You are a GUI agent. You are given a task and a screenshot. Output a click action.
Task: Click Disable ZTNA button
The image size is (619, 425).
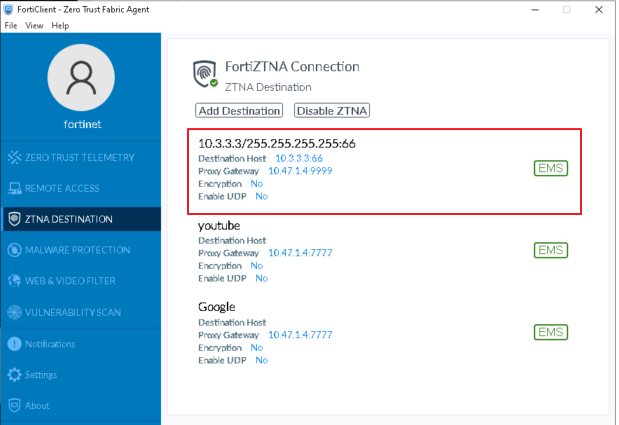tap(332, 110)
